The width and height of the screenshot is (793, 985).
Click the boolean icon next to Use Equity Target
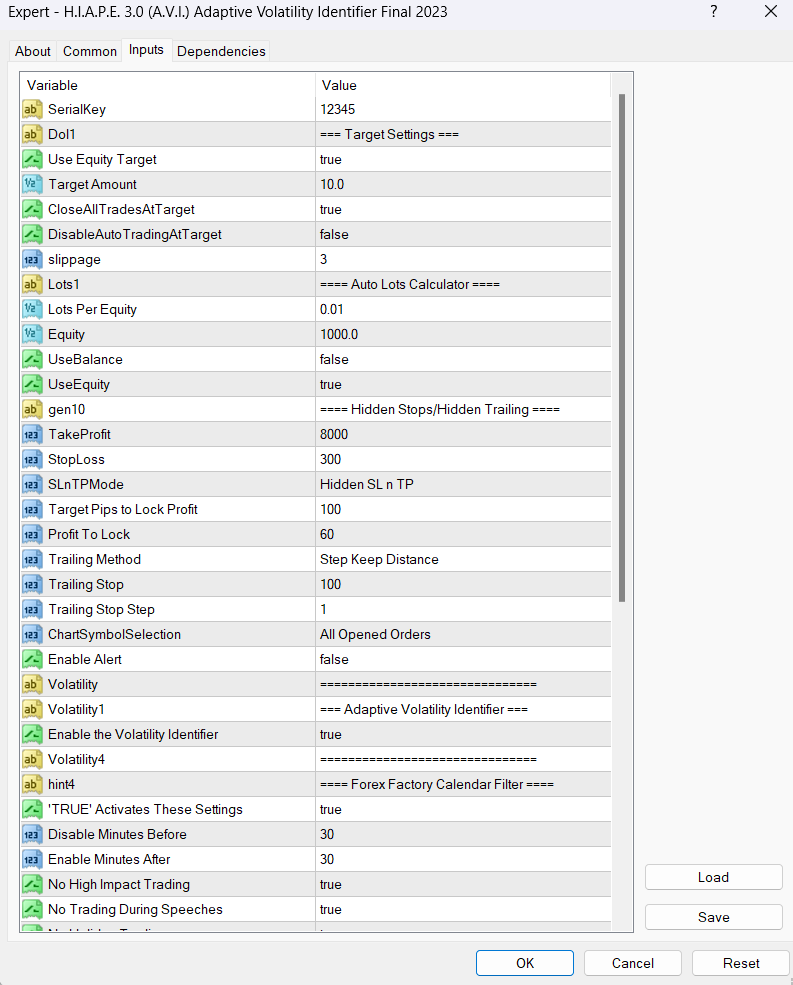(32, 160)
